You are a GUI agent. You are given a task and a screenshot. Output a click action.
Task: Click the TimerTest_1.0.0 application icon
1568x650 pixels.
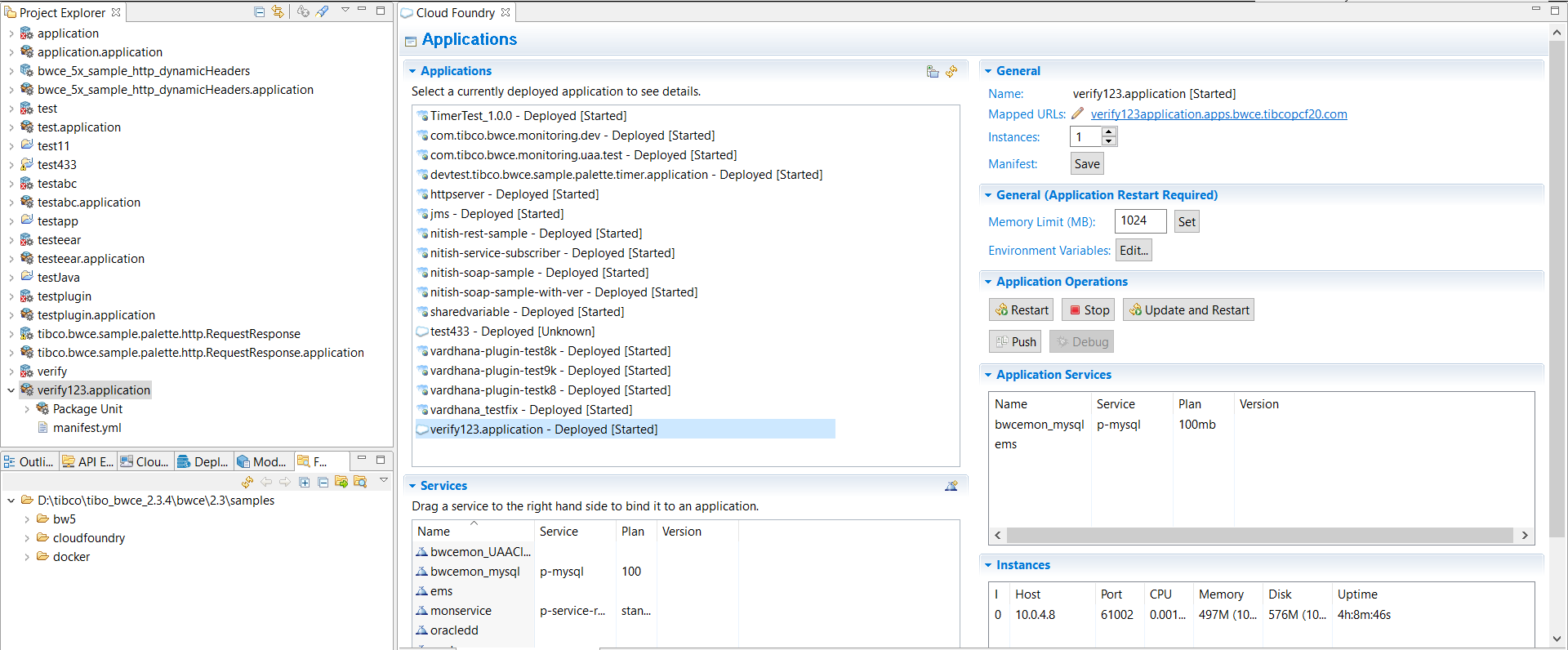click(x=422, y=116)
